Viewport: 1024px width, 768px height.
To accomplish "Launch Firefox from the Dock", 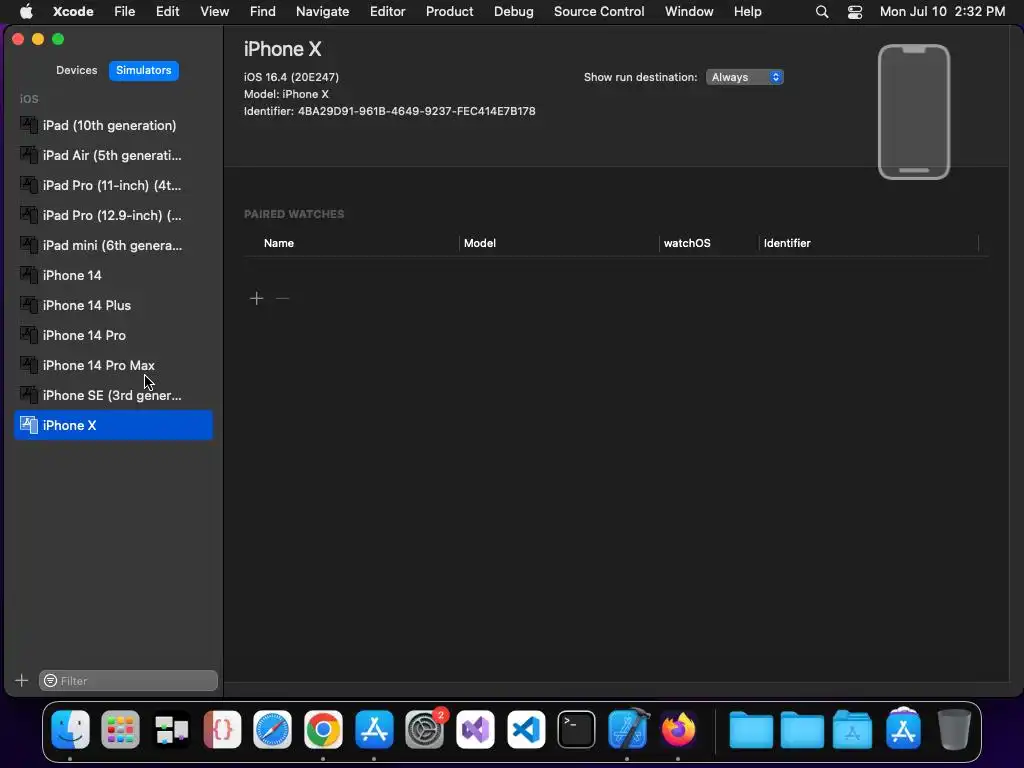I will coord(678,729).
